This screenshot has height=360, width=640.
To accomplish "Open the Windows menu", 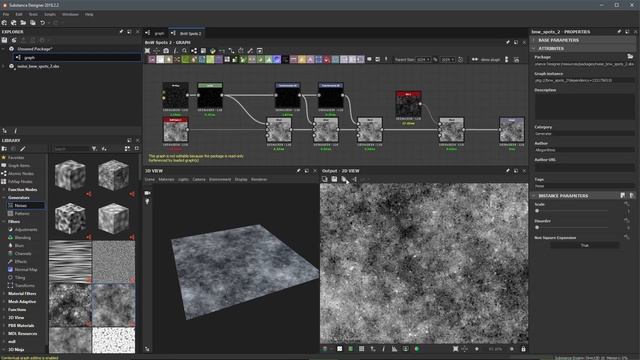I will tap(70, 14).
